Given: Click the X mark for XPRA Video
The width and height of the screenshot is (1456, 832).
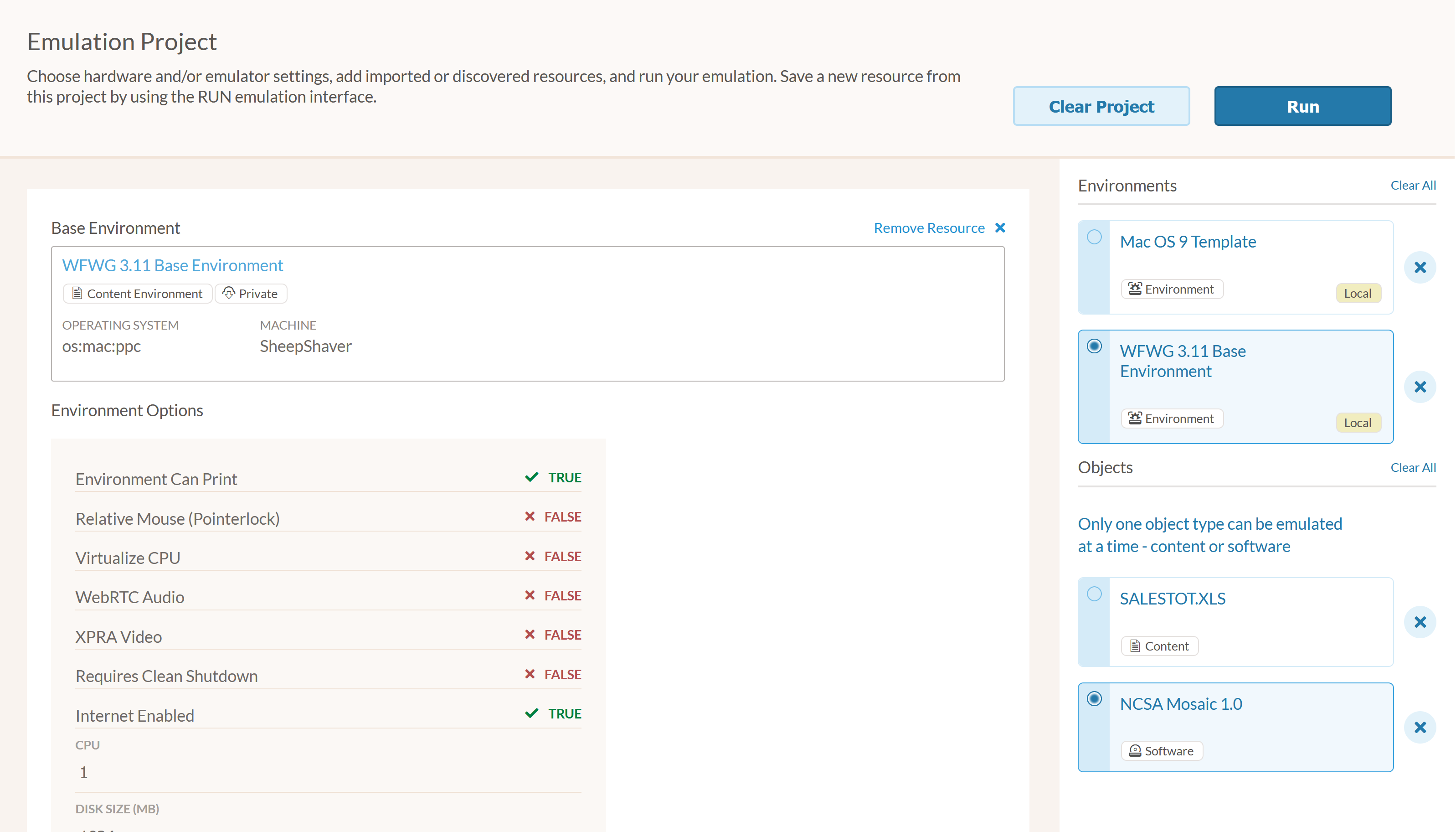Looking at the screenshot, I should coord(530,635).
